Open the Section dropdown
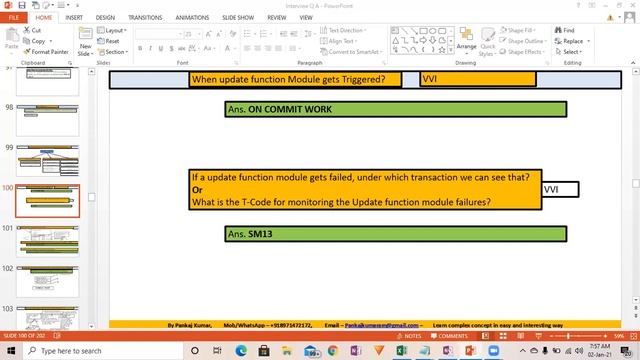 113,52
